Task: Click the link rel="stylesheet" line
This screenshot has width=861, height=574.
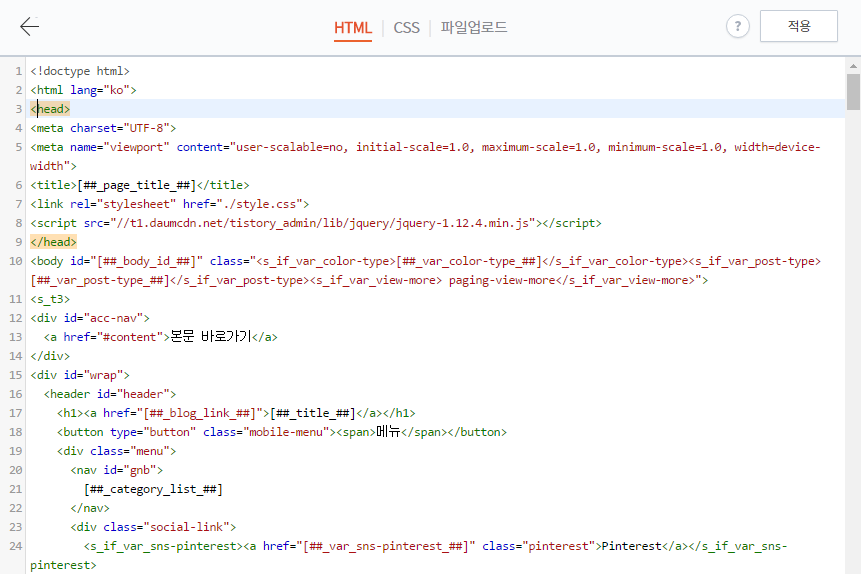Action: click(170, 204)
